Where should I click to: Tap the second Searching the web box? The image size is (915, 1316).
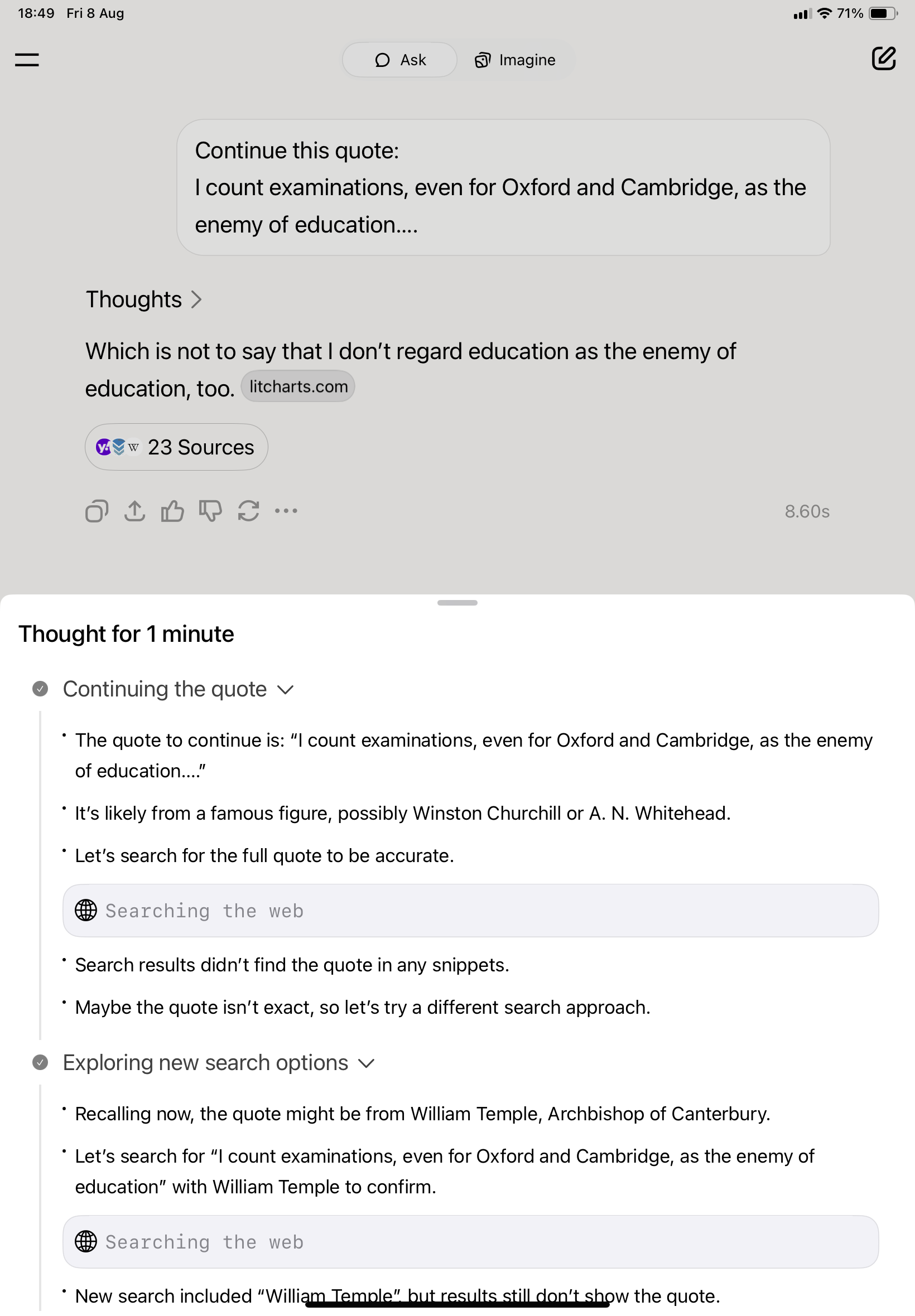click(470, 1241)
